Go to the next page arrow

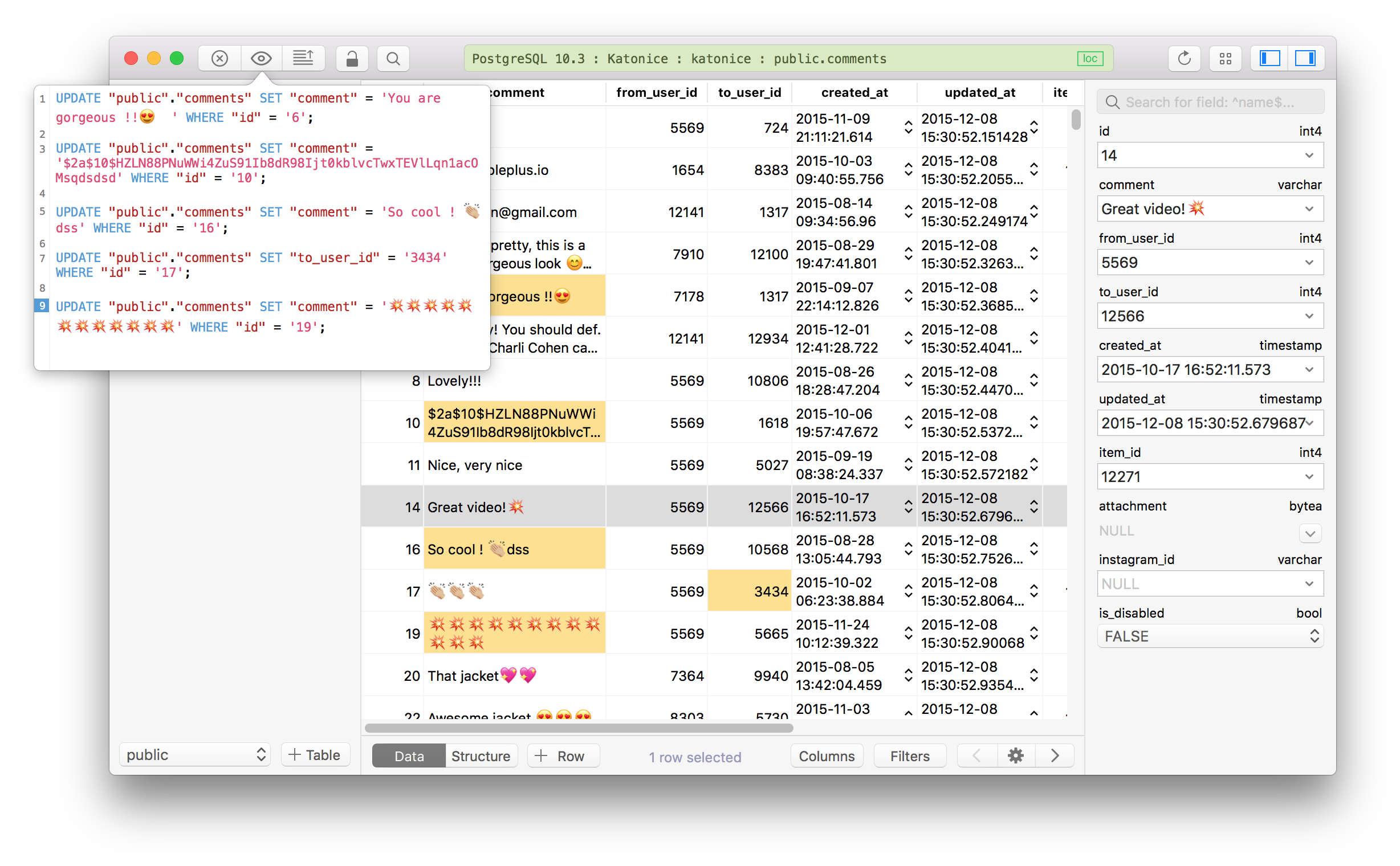[1055, 755]
